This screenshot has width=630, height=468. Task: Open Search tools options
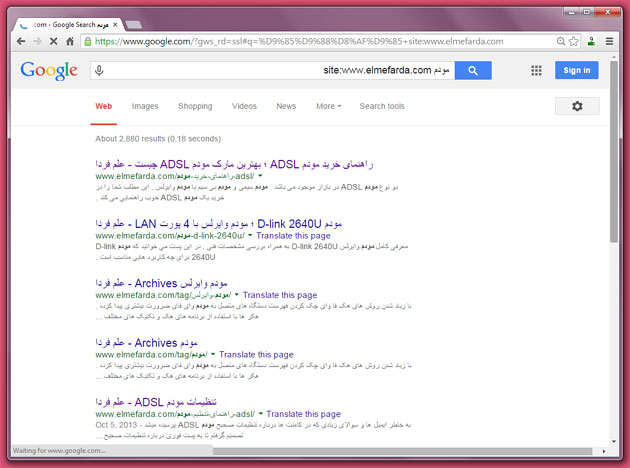click(382, 106)
